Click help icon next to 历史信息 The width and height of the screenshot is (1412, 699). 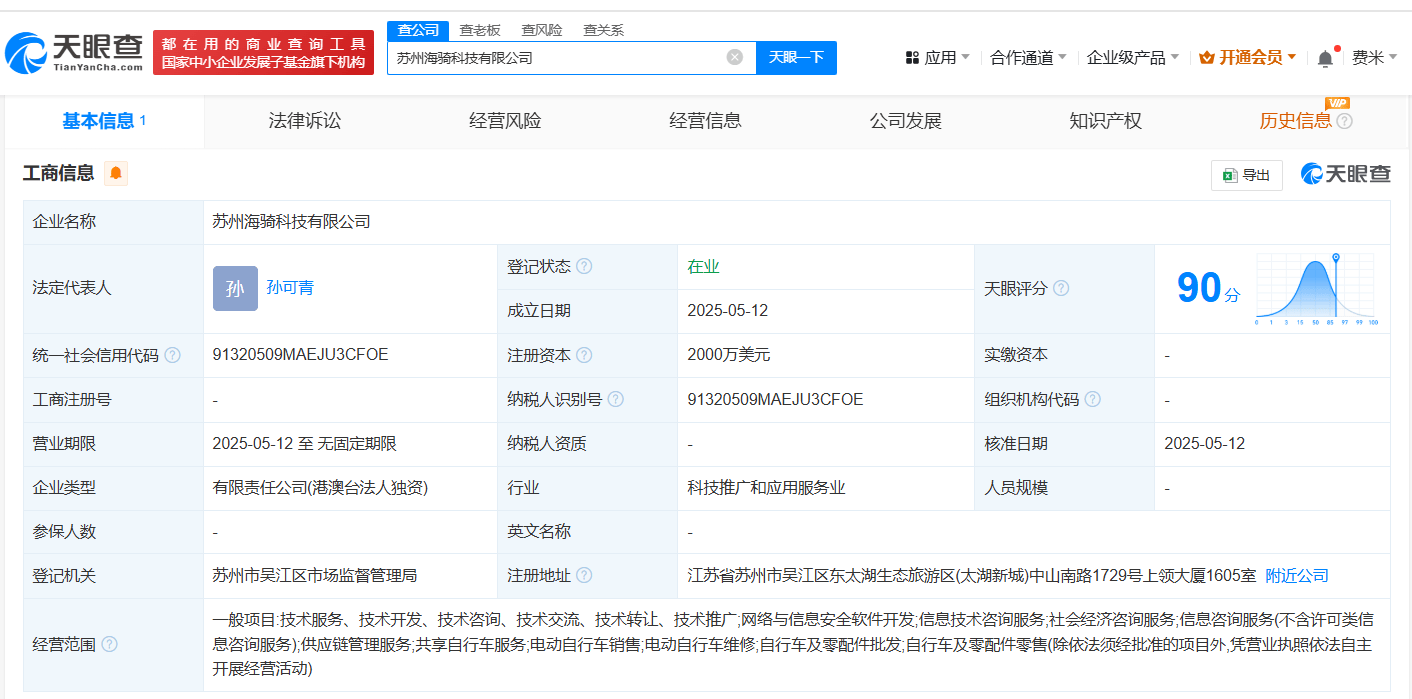tap(1345, 121)
